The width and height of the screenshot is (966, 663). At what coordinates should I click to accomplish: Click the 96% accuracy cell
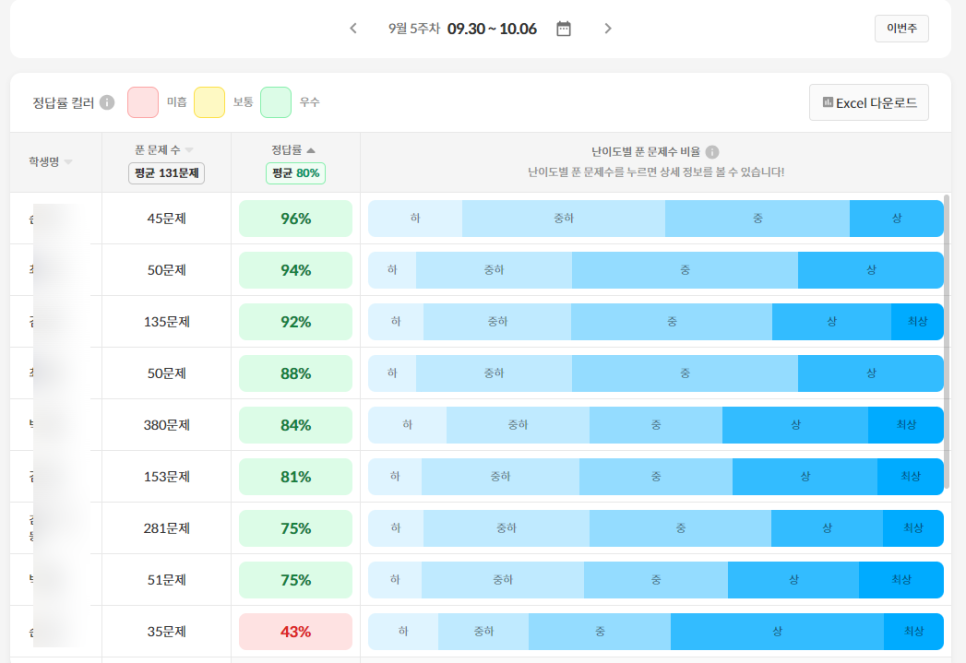pos(296,218)
